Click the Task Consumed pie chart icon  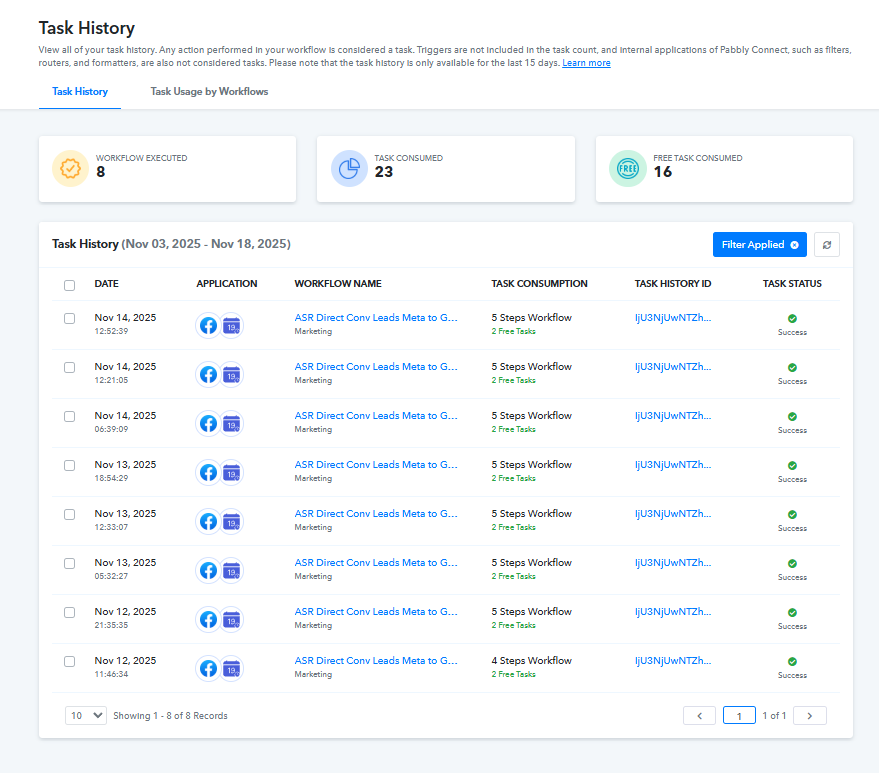pos(349,169)
